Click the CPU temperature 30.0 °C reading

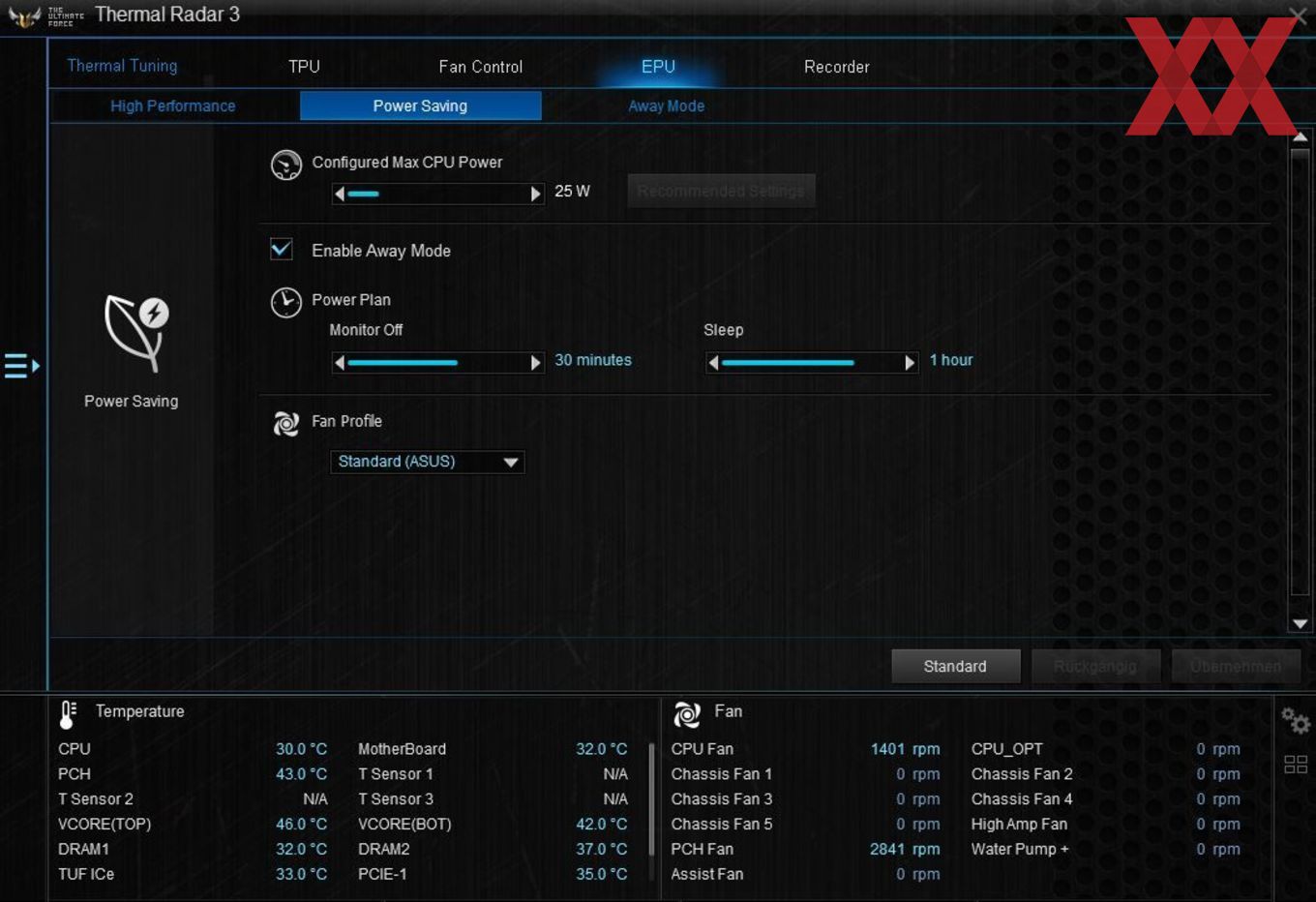tap(301, 749)
